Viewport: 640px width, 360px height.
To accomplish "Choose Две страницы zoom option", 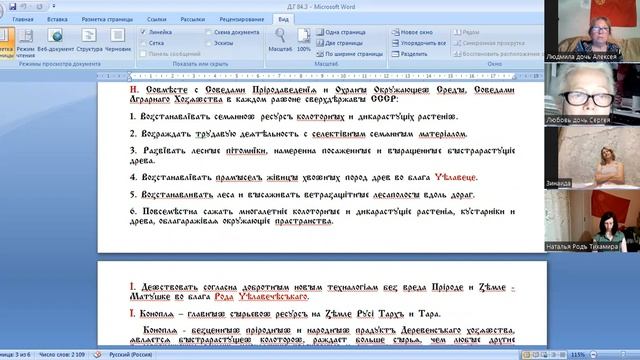I will click(x=340, y=43).
